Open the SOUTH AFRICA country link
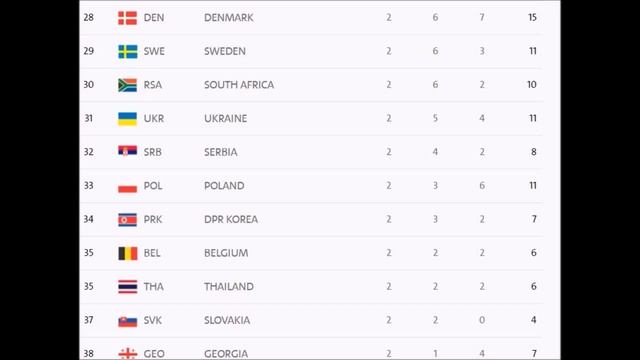 pos(239,85)
